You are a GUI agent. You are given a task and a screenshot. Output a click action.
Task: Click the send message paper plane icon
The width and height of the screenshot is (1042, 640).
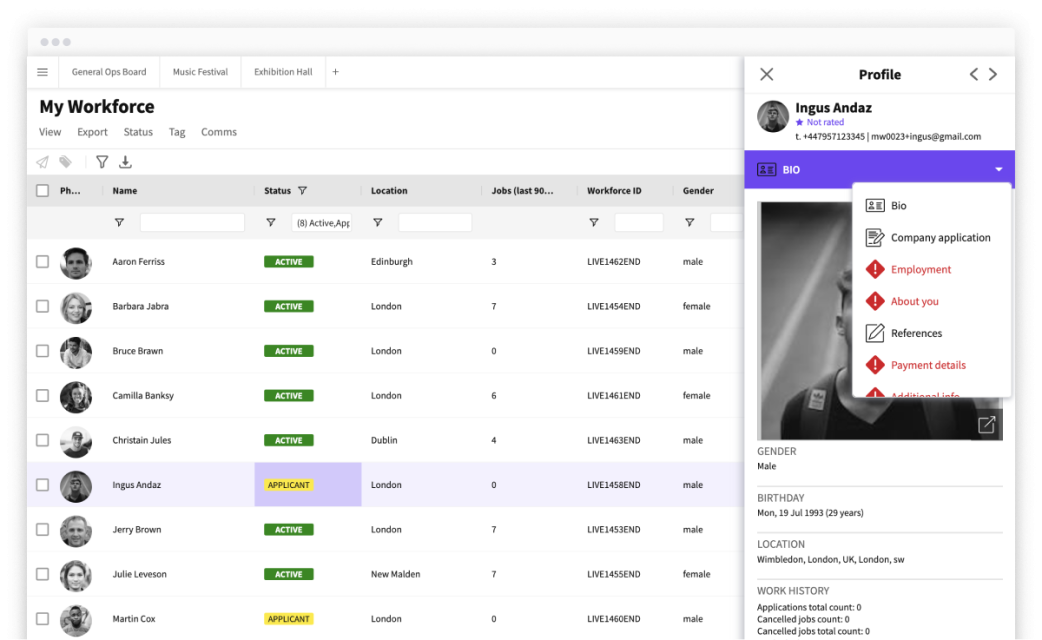[x=42, y=162]
